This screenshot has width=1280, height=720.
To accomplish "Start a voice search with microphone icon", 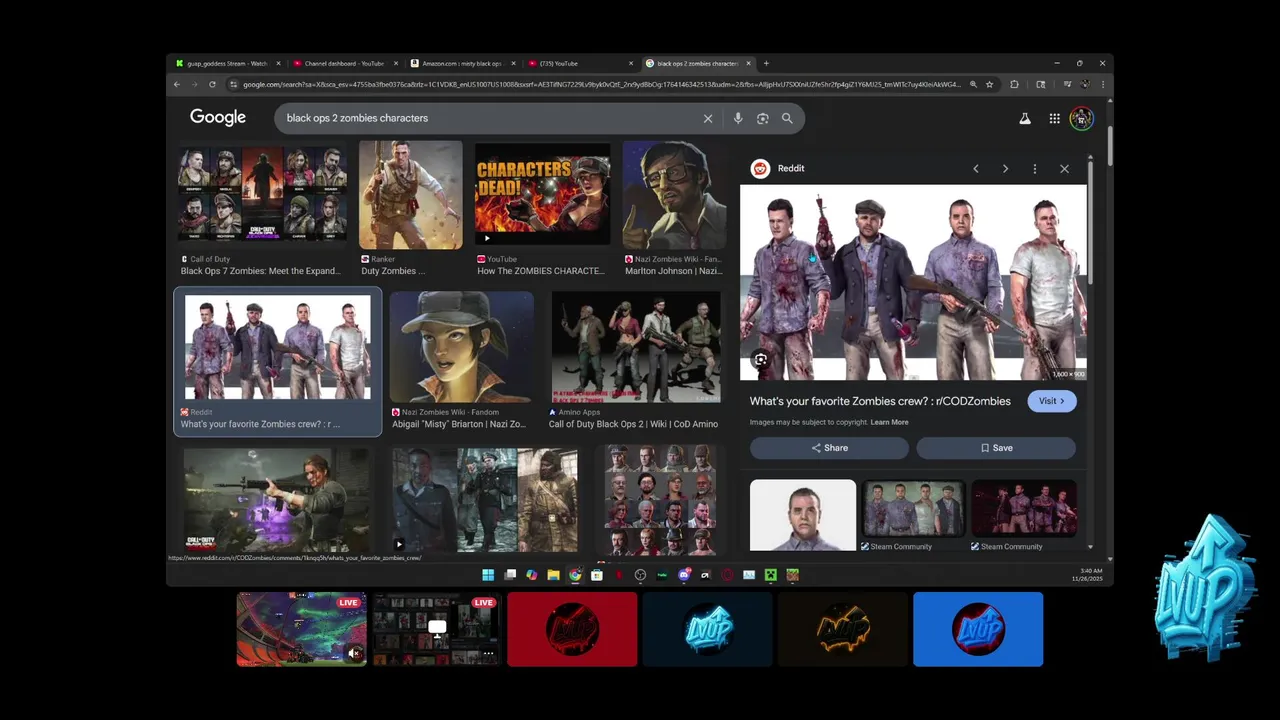I will coord(738,118).
